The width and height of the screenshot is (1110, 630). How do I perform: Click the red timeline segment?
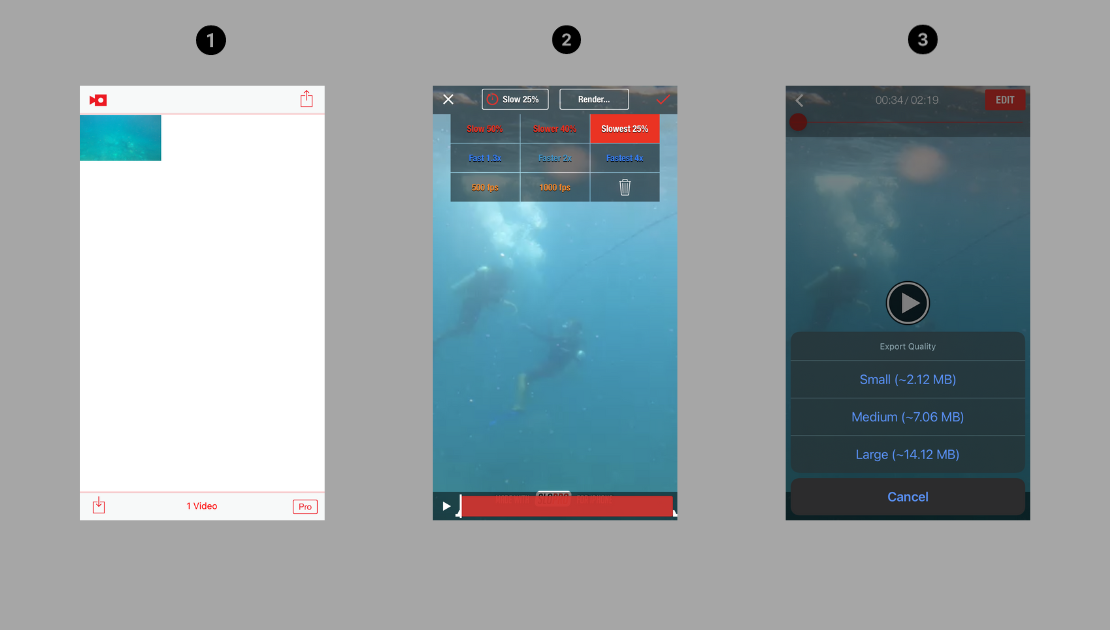[x=566, y=506]
